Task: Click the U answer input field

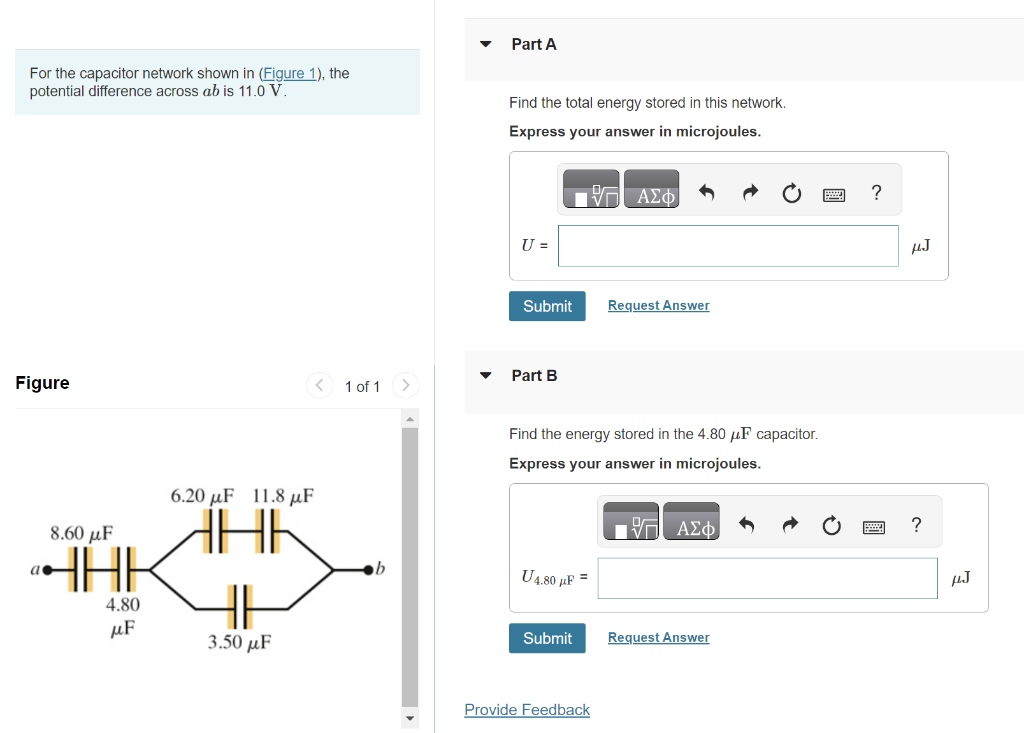Action: (728, 245)
